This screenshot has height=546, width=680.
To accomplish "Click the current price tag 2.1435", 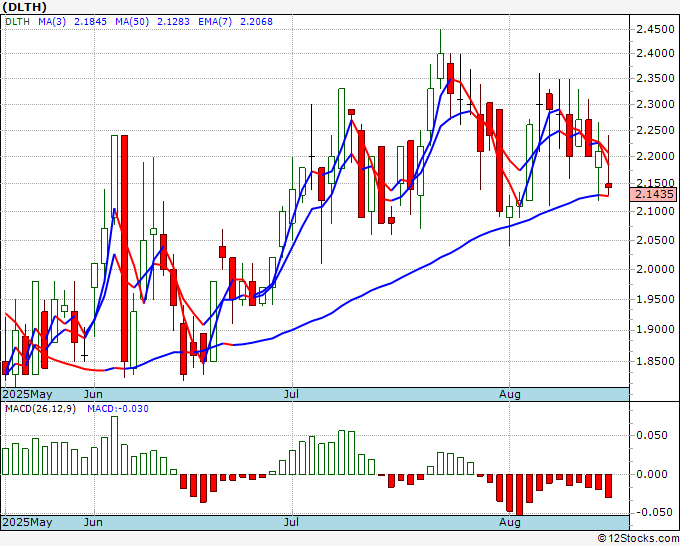I will 653,194.
